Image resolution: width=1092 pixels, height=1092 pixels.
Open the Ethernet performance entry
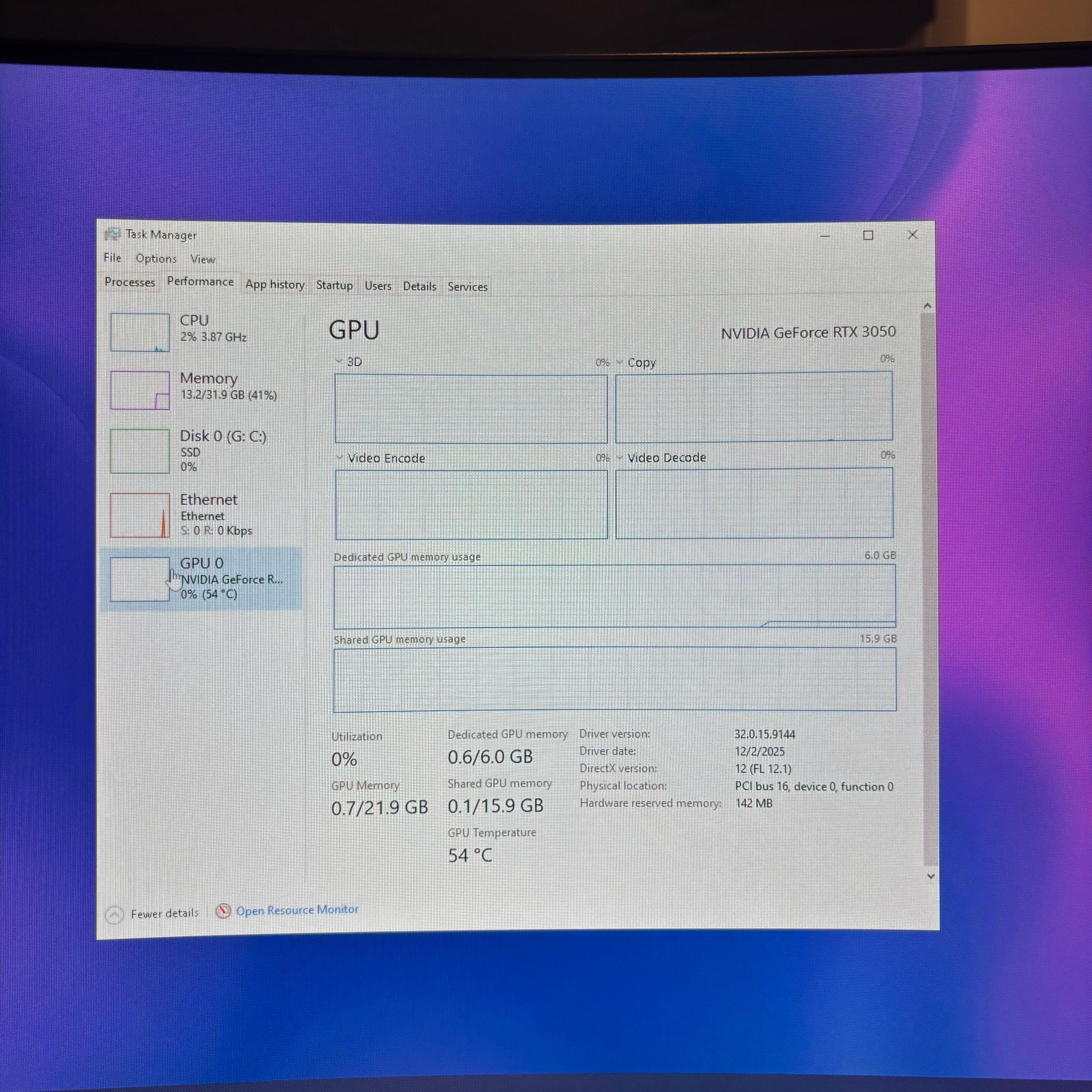tap(200, 515)
